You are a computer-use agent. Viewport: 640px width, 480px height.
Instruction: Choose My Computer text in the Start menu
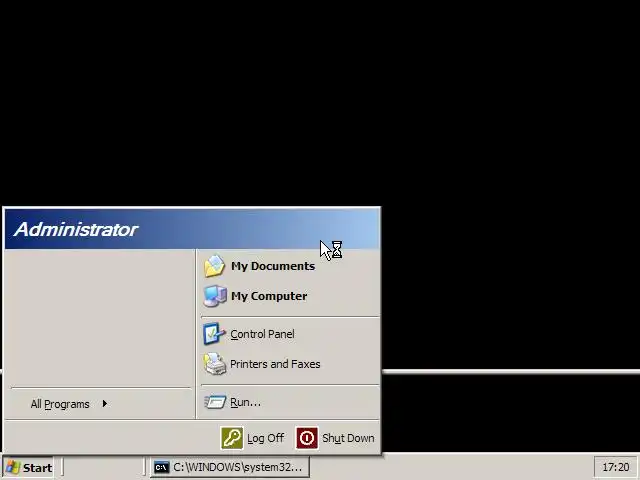[269, 296]
